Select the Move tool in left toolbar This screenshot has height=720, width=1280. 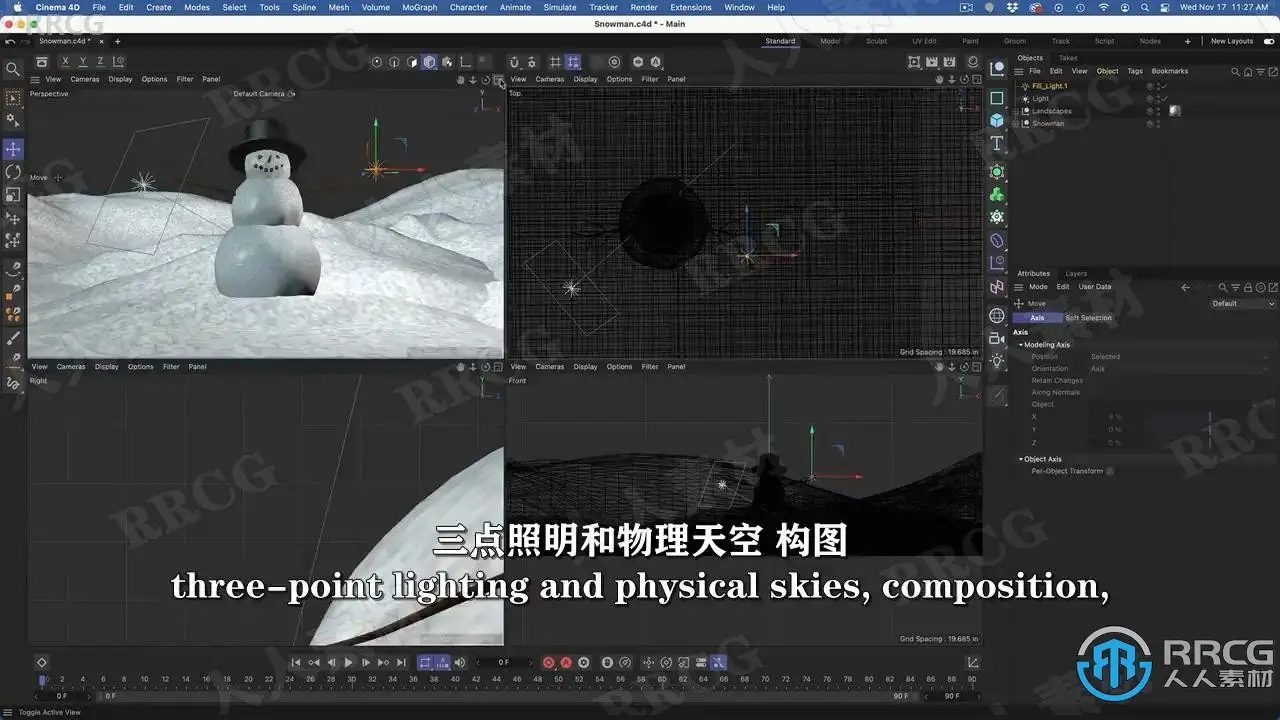pyautogui.click(x=13, y=149)
